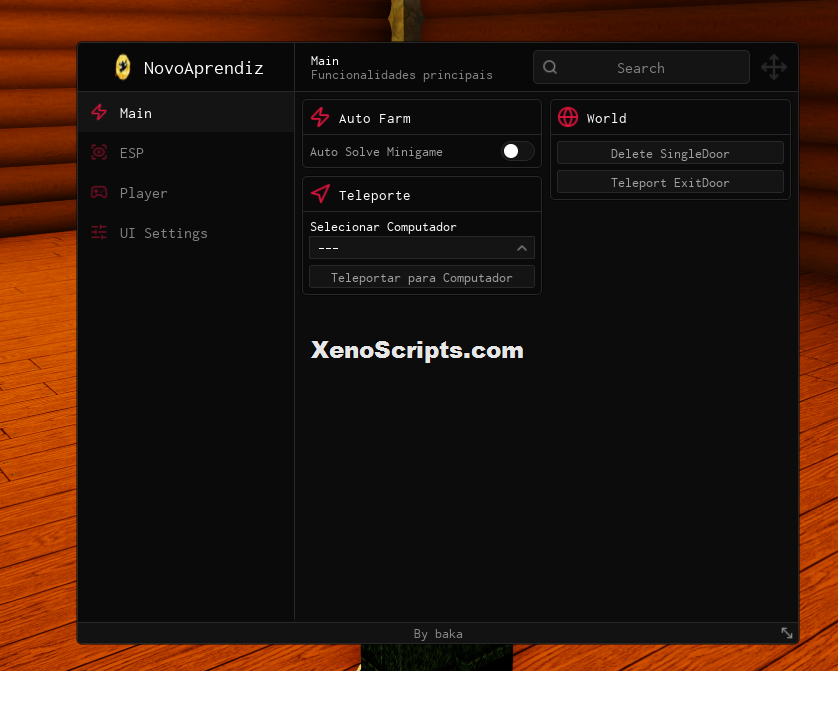This screenshot has height=701, width=838.
Task: Click the resize corner icon in footer
Action: 787,633
